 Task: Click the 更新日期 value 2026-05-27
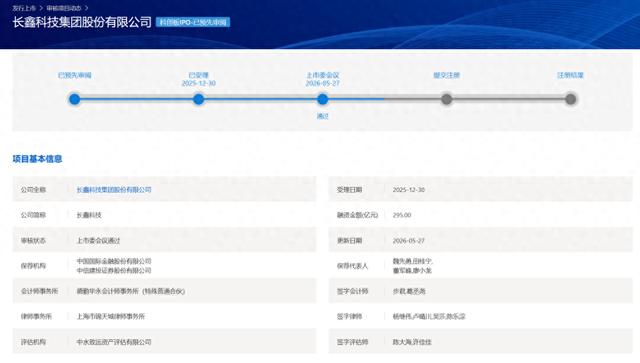pos(409,241)
